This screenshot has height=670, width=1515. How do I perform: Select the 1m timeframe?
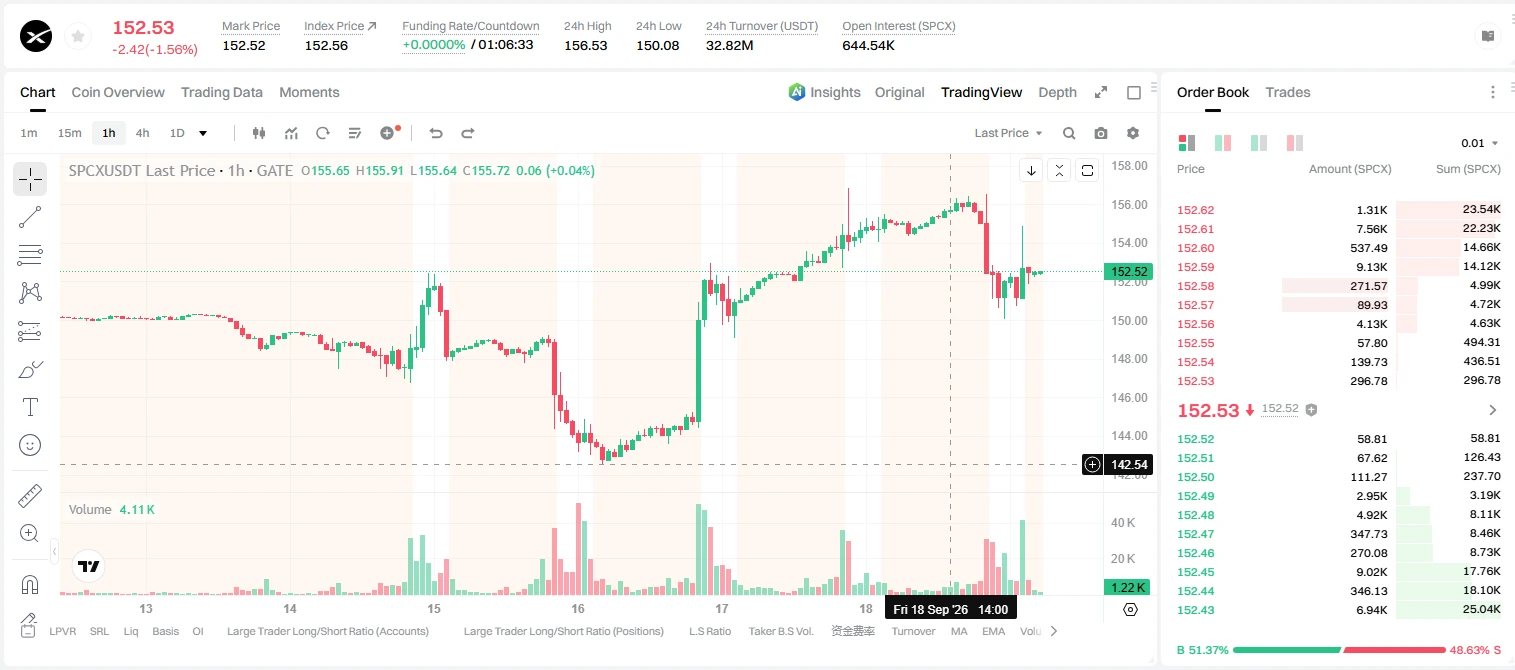(x=29, y=133)
